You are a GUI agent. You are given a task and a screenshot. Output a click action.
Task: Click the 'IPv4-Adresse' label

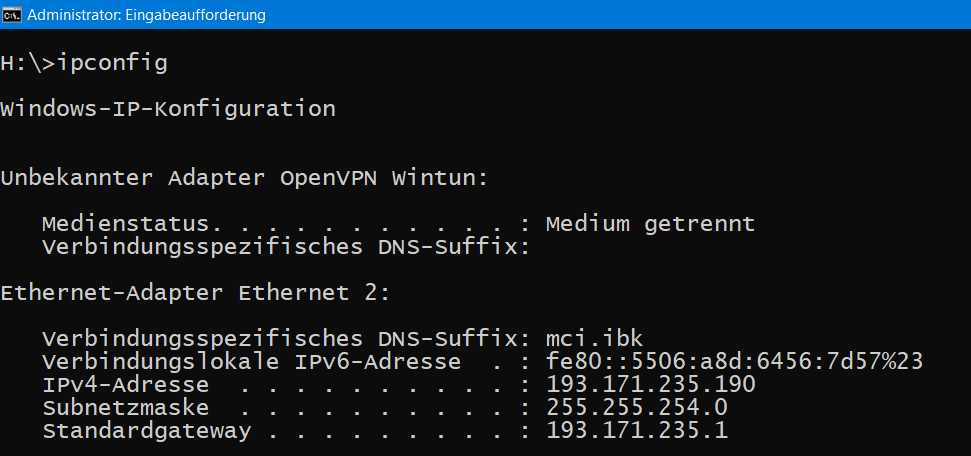126,385
